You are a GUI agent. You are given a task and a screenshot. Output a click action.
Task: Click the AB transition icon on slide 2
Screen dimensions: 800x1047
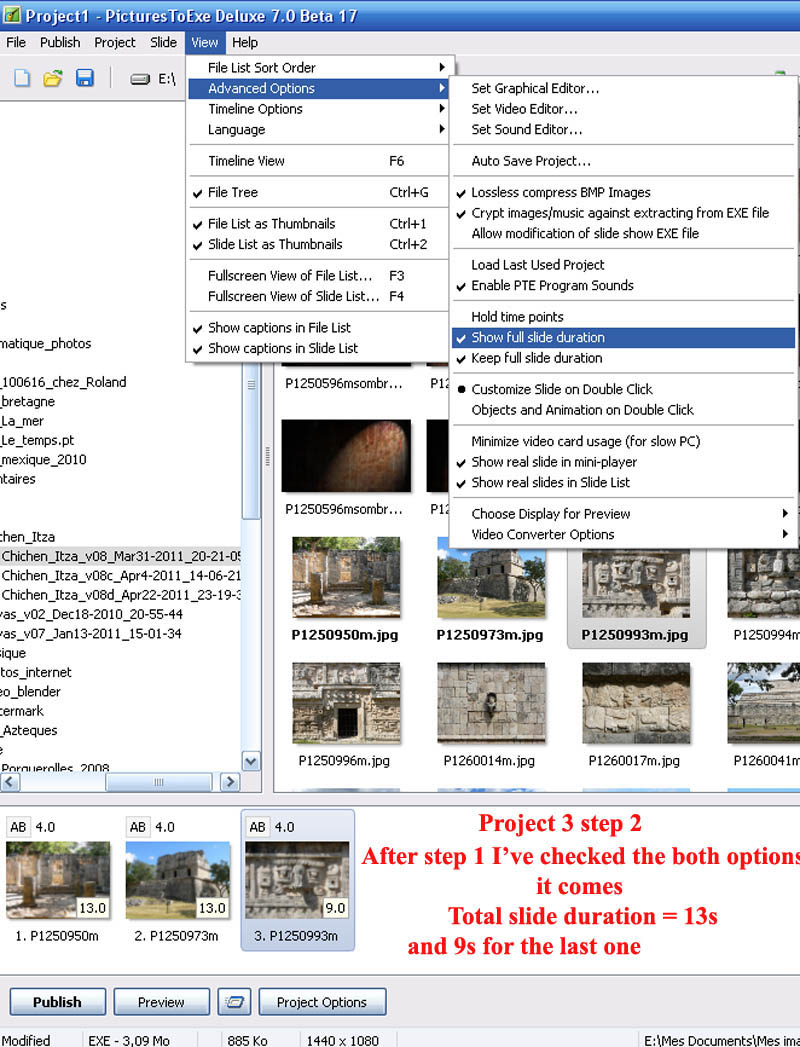pyautogui.click(x=138, y=827)
